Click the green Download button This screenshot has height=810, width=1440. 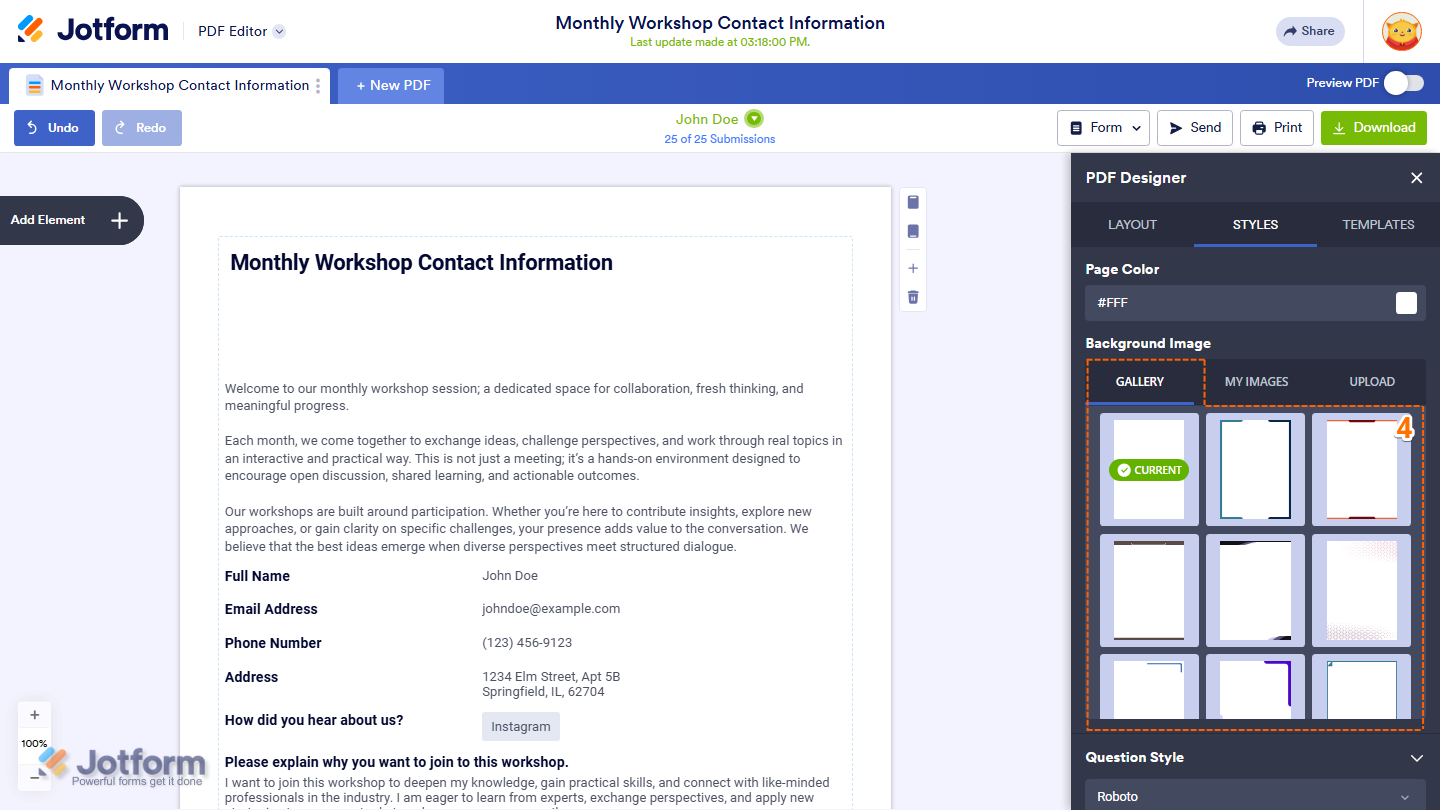click(1374, 128)
